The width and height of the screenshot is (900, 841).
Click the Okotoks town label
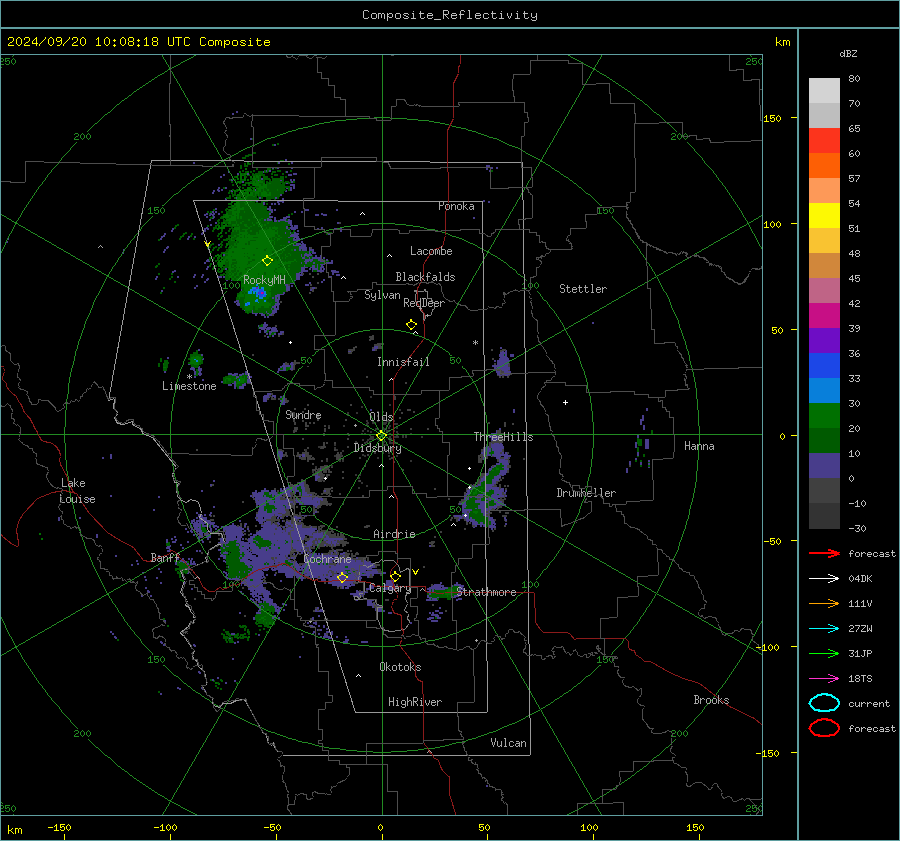400,667
